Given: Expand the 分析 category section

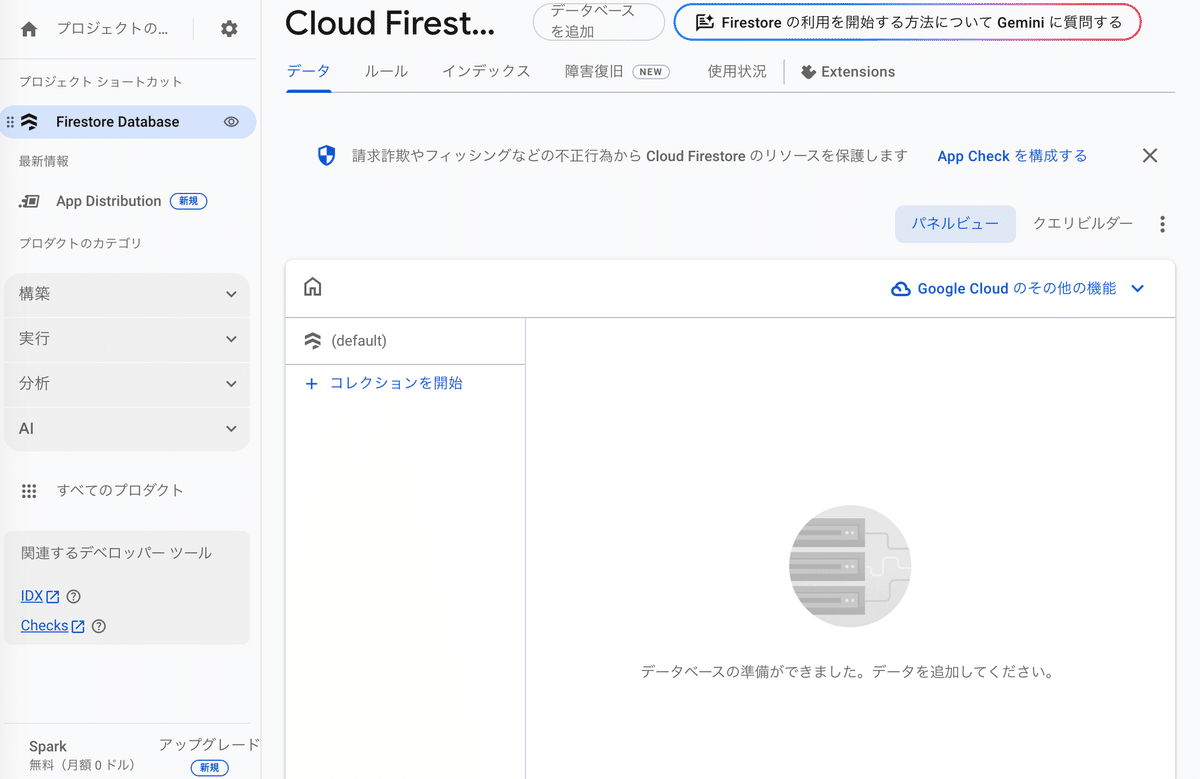Looking at the screenshot, I should 127,383.
